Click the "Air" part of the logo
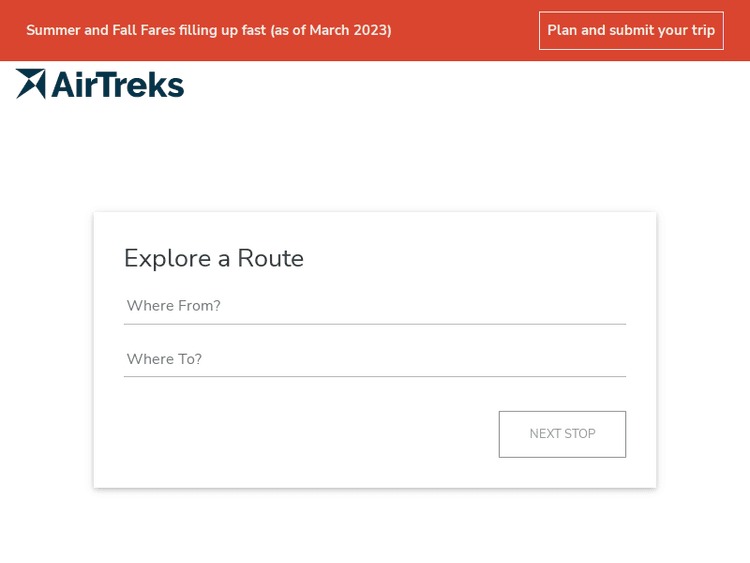This screenshot has width=750, height=563. click(74, 85)
